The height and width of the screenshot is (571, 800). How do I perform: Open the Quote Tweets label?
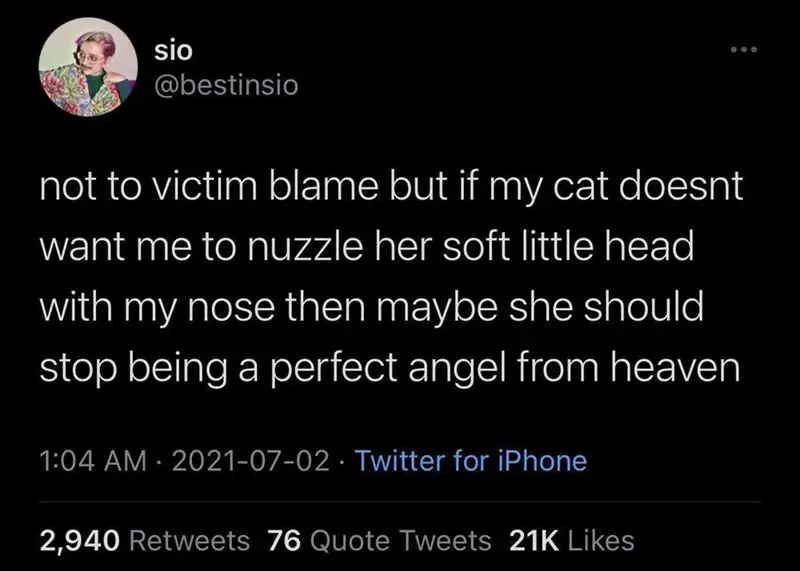pos(401,541)
